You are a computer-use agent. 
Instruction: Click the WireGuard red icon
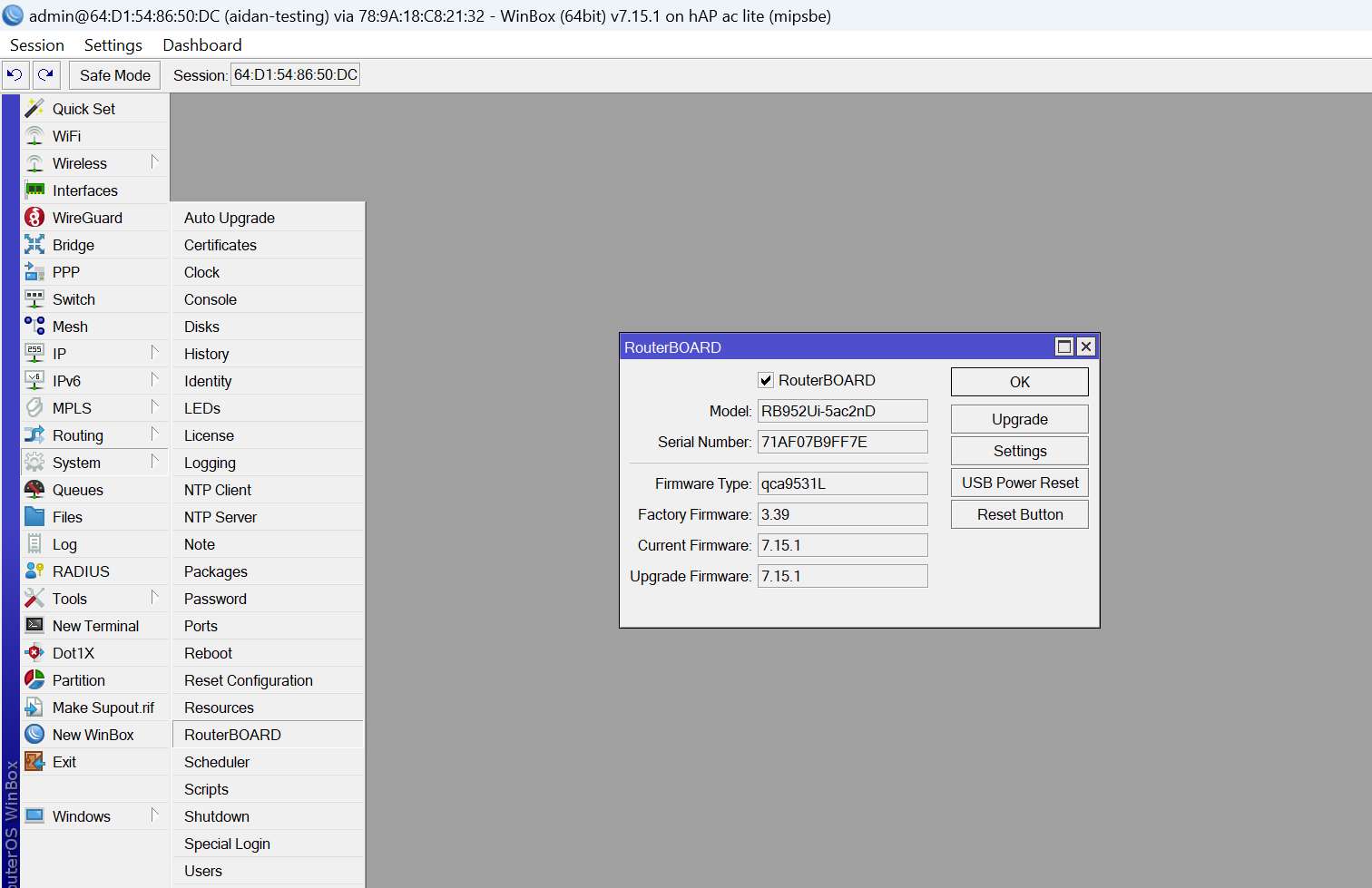click(x=34, y=217)
